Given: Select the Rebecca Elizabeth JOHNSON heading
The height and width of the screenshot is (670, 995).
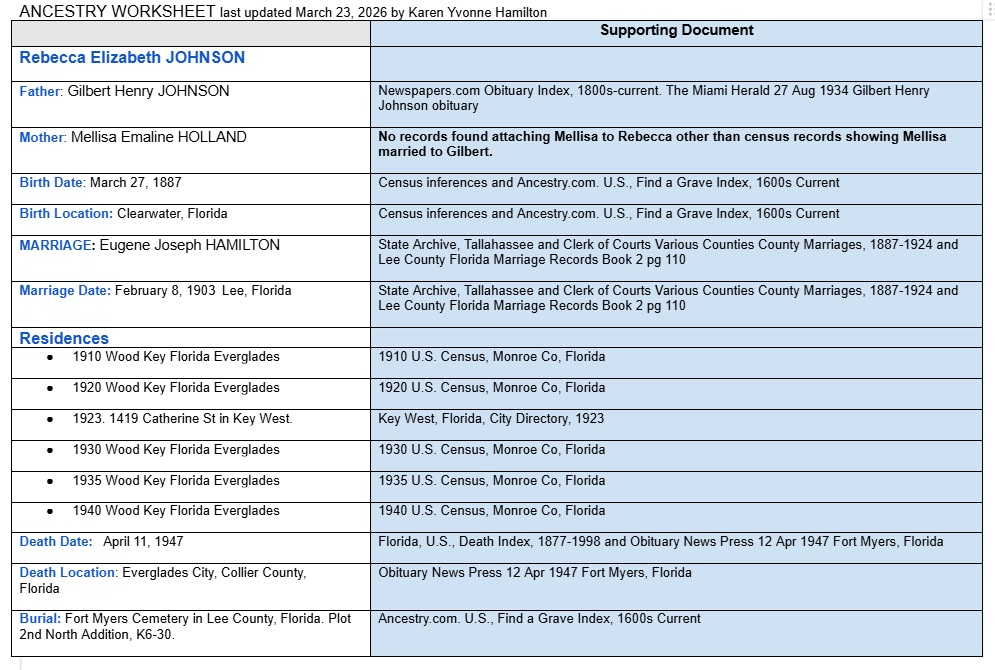Looking at the screenshot, I should pyautogui.click(x=132, y=58).
